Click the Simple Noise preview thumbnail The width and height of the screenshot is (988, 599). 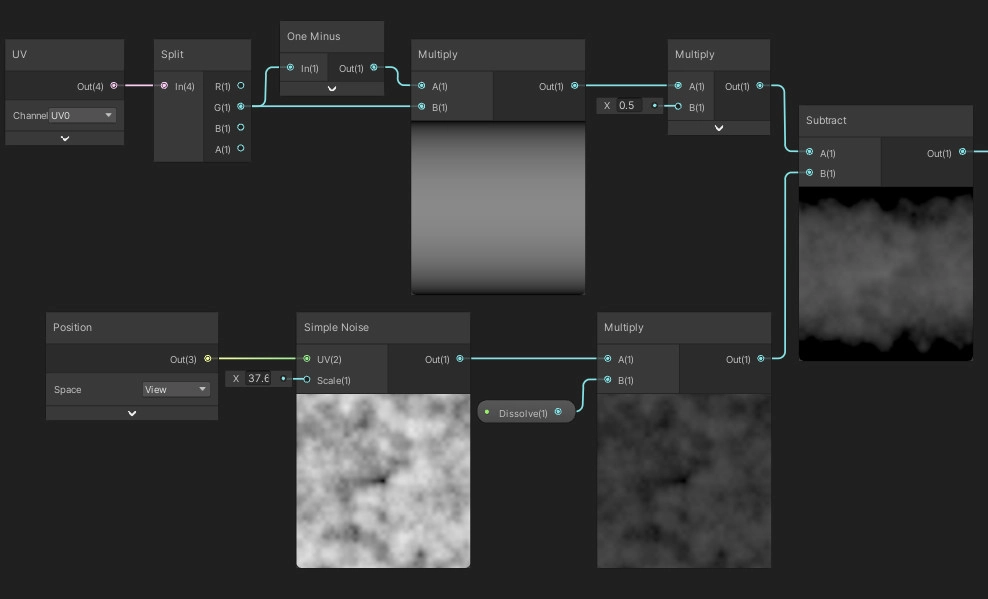pos(383,481)
